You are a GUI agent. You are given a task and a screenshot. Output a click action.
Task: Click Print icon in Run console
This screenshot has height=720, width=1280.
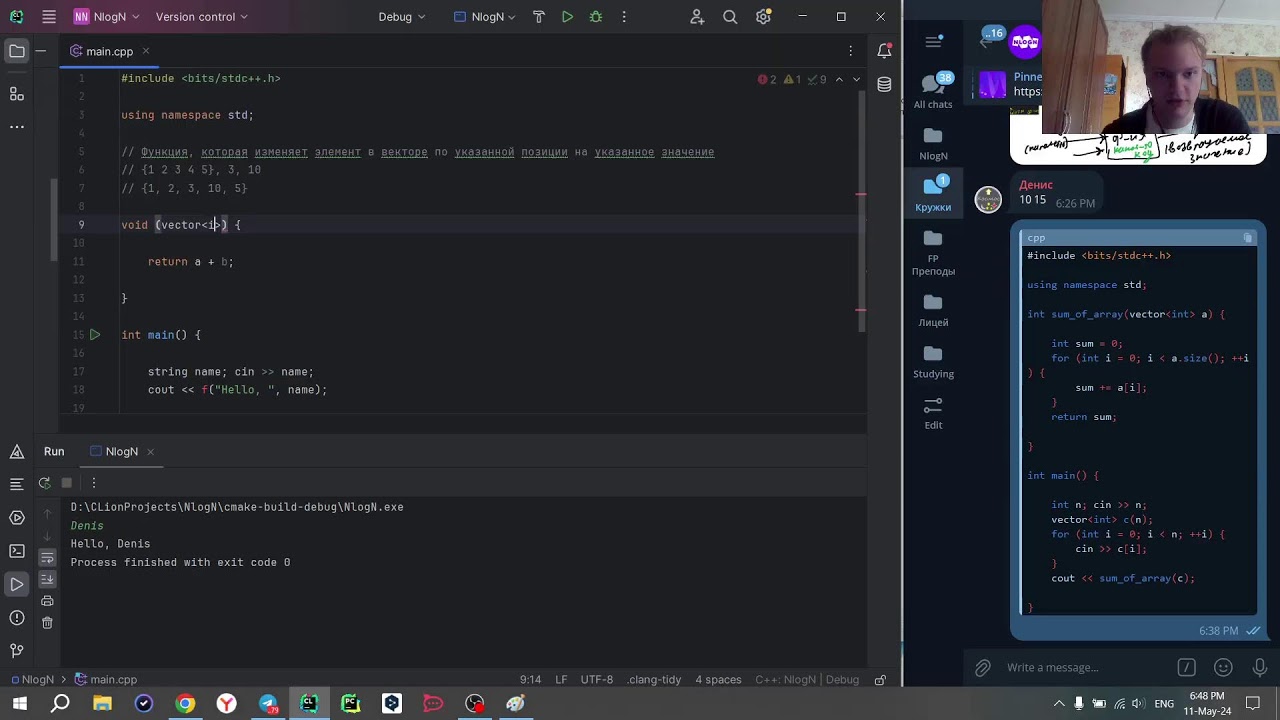coord(47,601)
